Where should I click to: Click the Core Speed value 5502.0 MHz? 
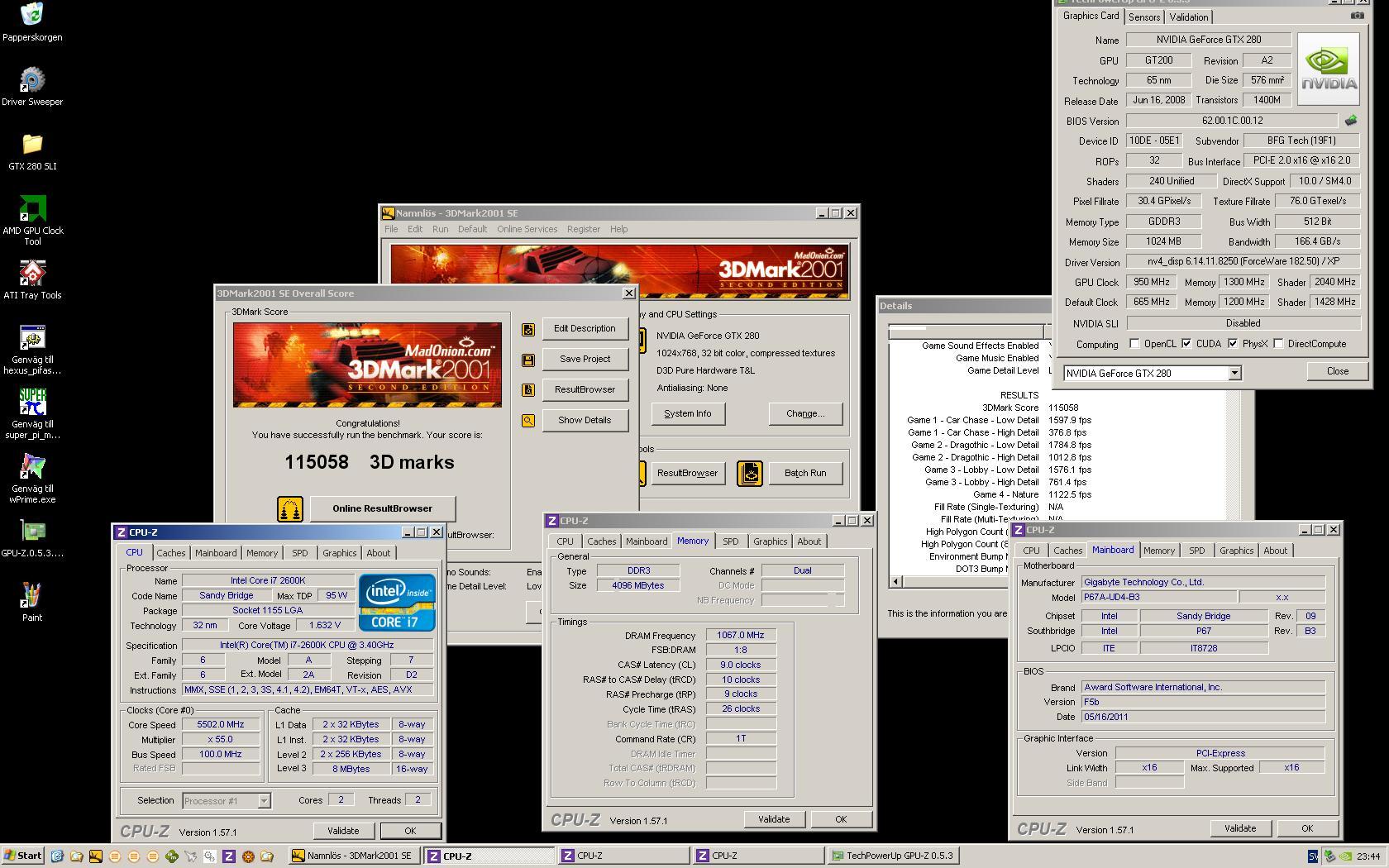click(x=221, y=725)
